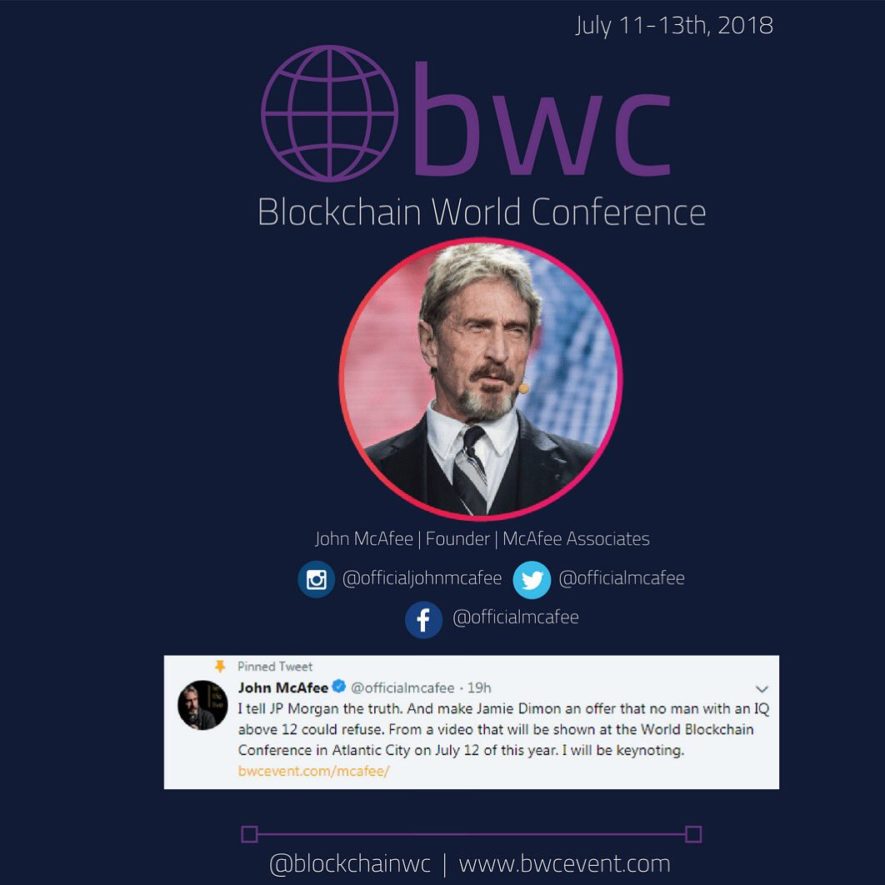Click the bold John McAfee tweet name
The width and height of the screenshot is (885, 885).
pos(283,687)
